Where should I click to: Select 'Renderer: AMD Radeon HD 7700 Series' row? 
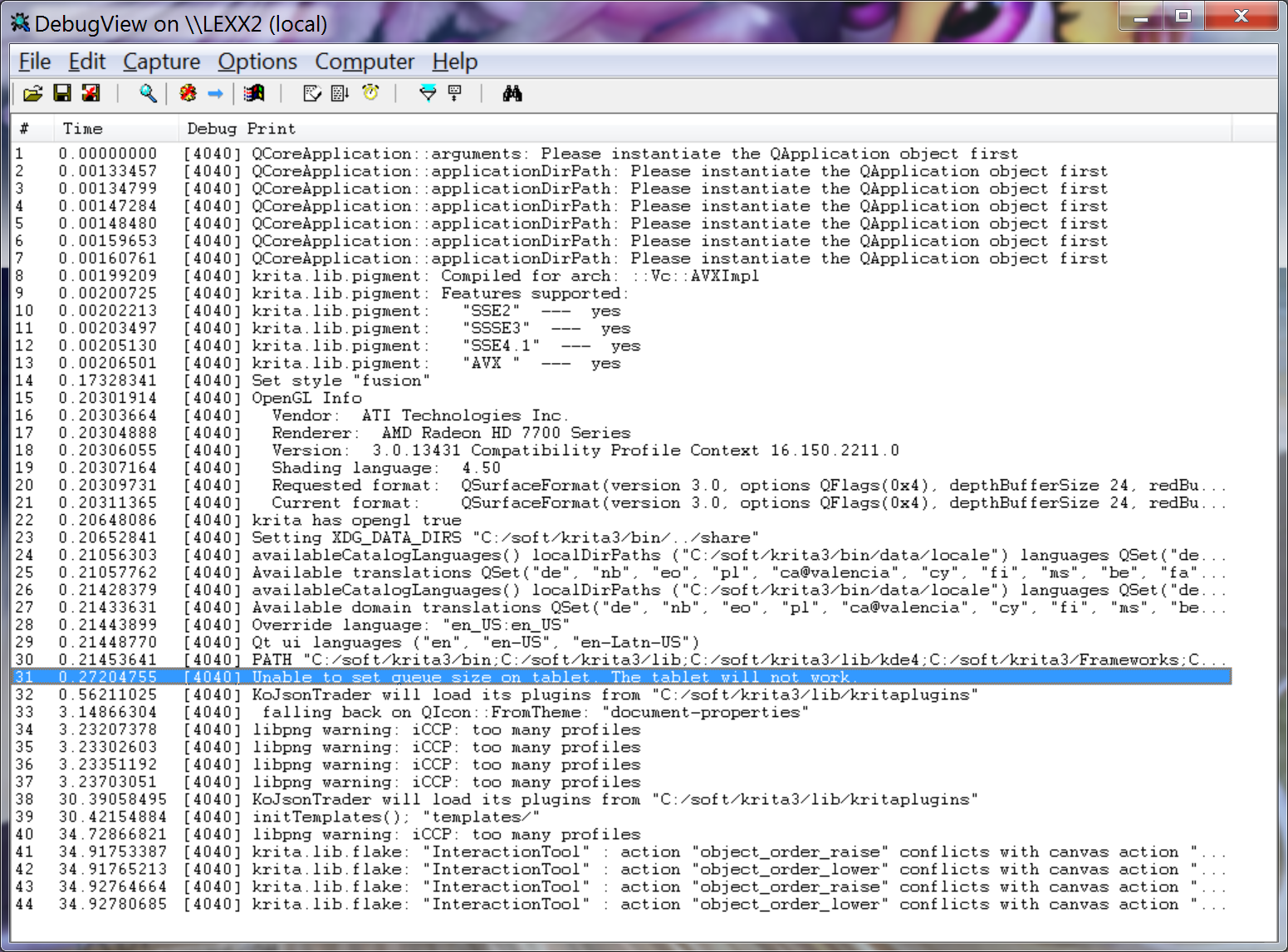pos(621,433)
